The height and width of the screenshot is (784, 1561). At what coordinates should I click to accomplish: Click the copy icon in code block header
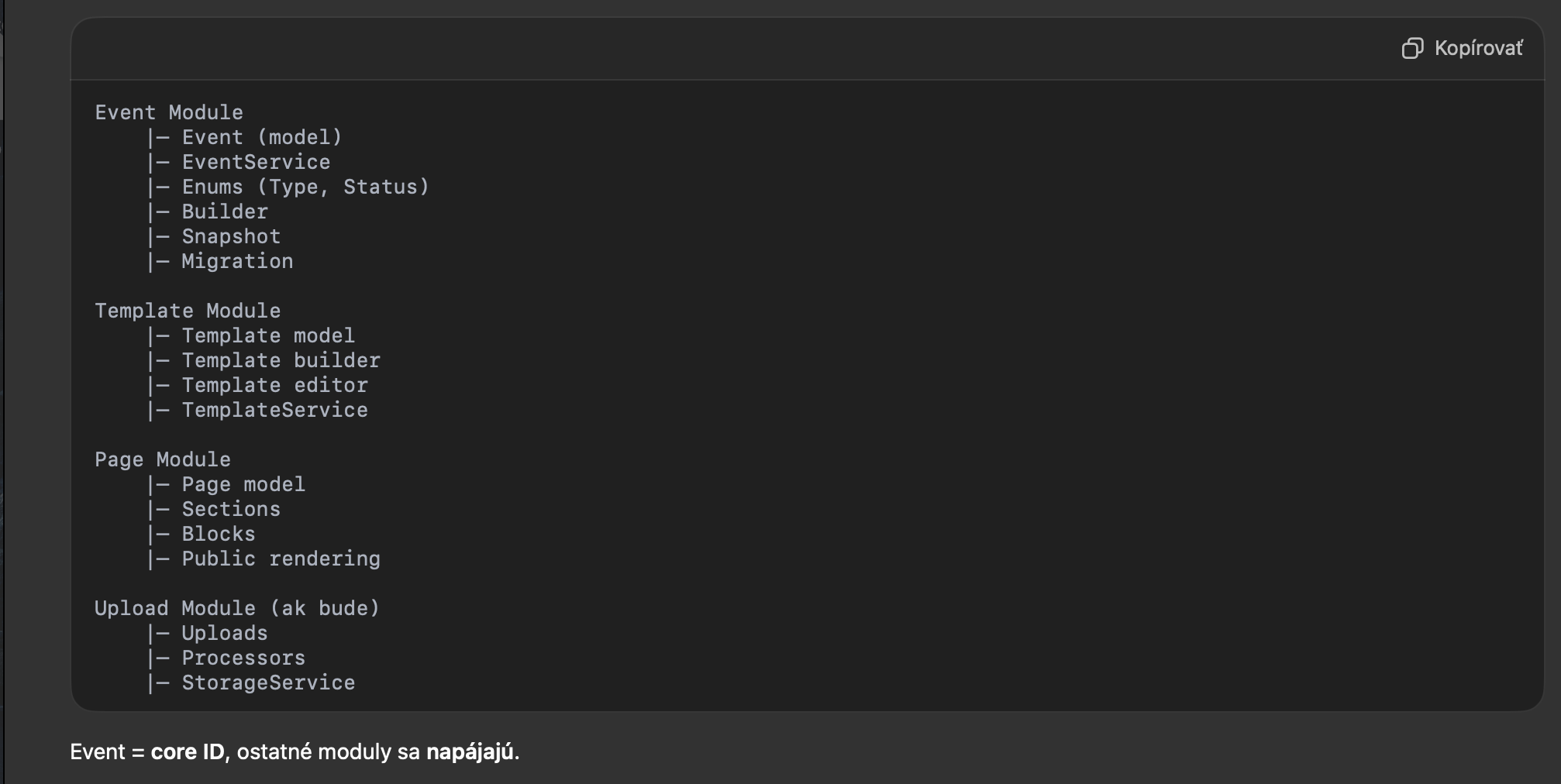(x=1412, y=49)
